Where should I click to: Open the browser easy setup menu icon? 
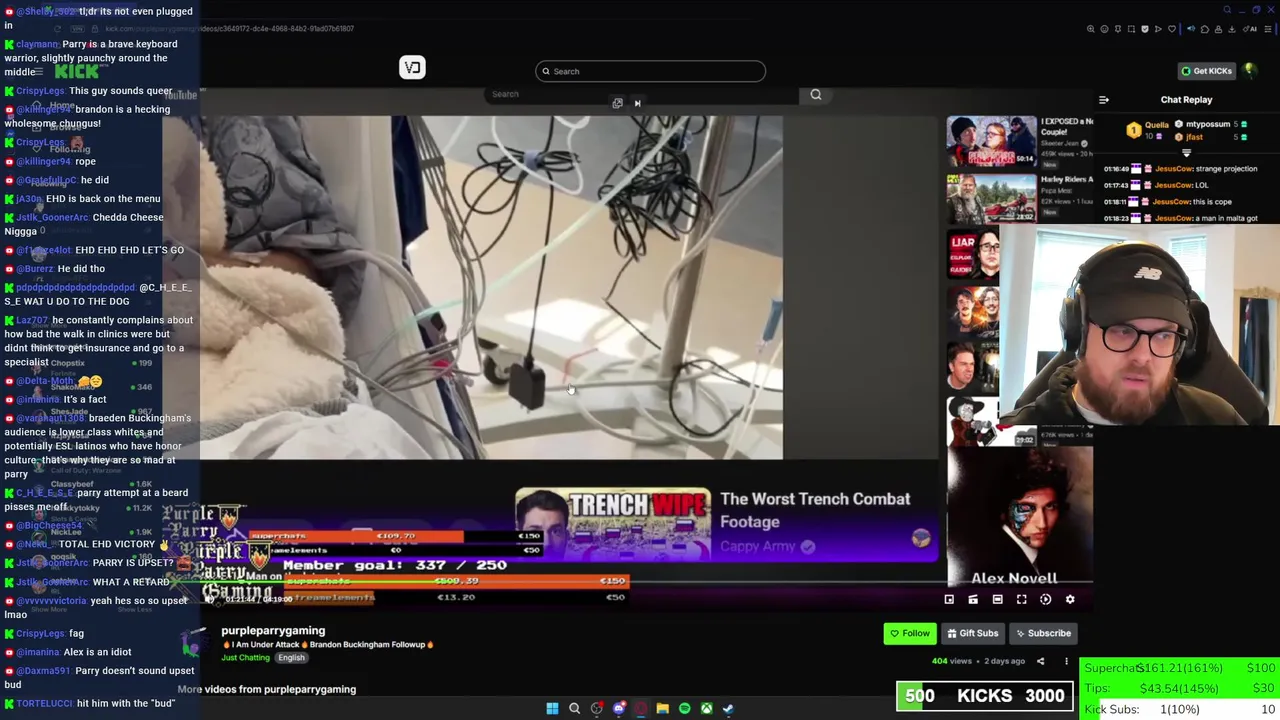point(1268,29)
